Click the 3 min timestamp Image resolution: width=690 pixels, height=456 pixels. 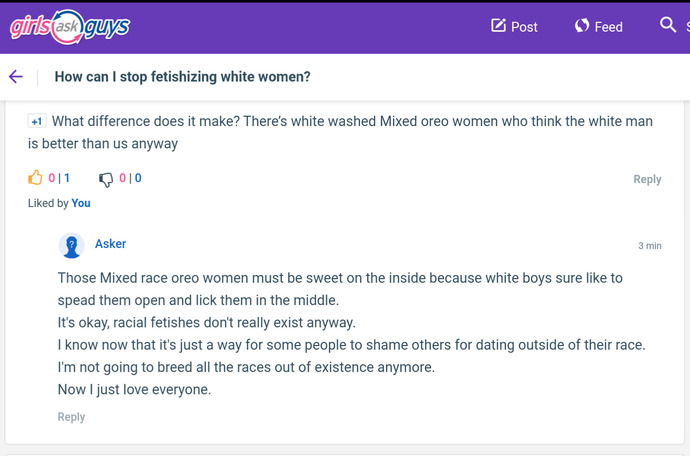(650, 246)
